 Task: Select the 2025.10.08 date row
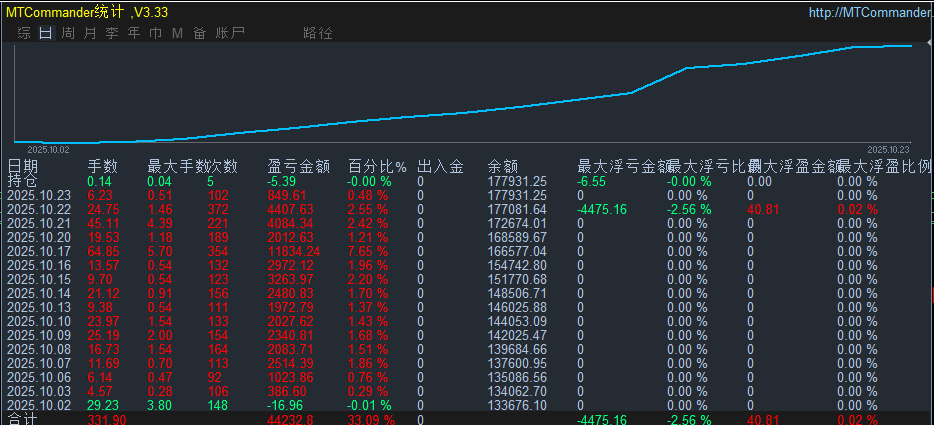(x=39, y=350)
